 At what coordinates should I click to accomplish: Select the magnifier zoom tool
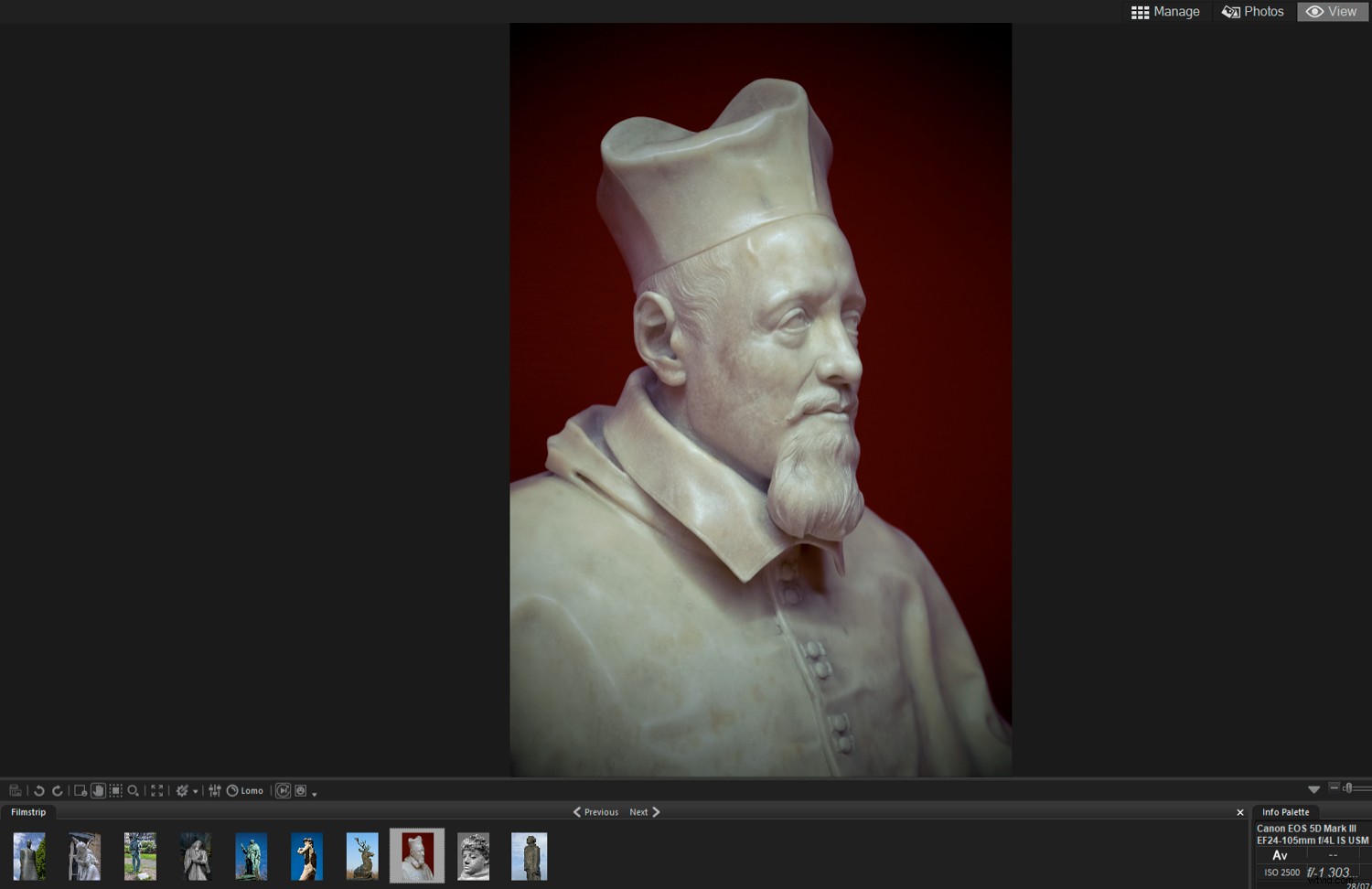tap(134, 791)
